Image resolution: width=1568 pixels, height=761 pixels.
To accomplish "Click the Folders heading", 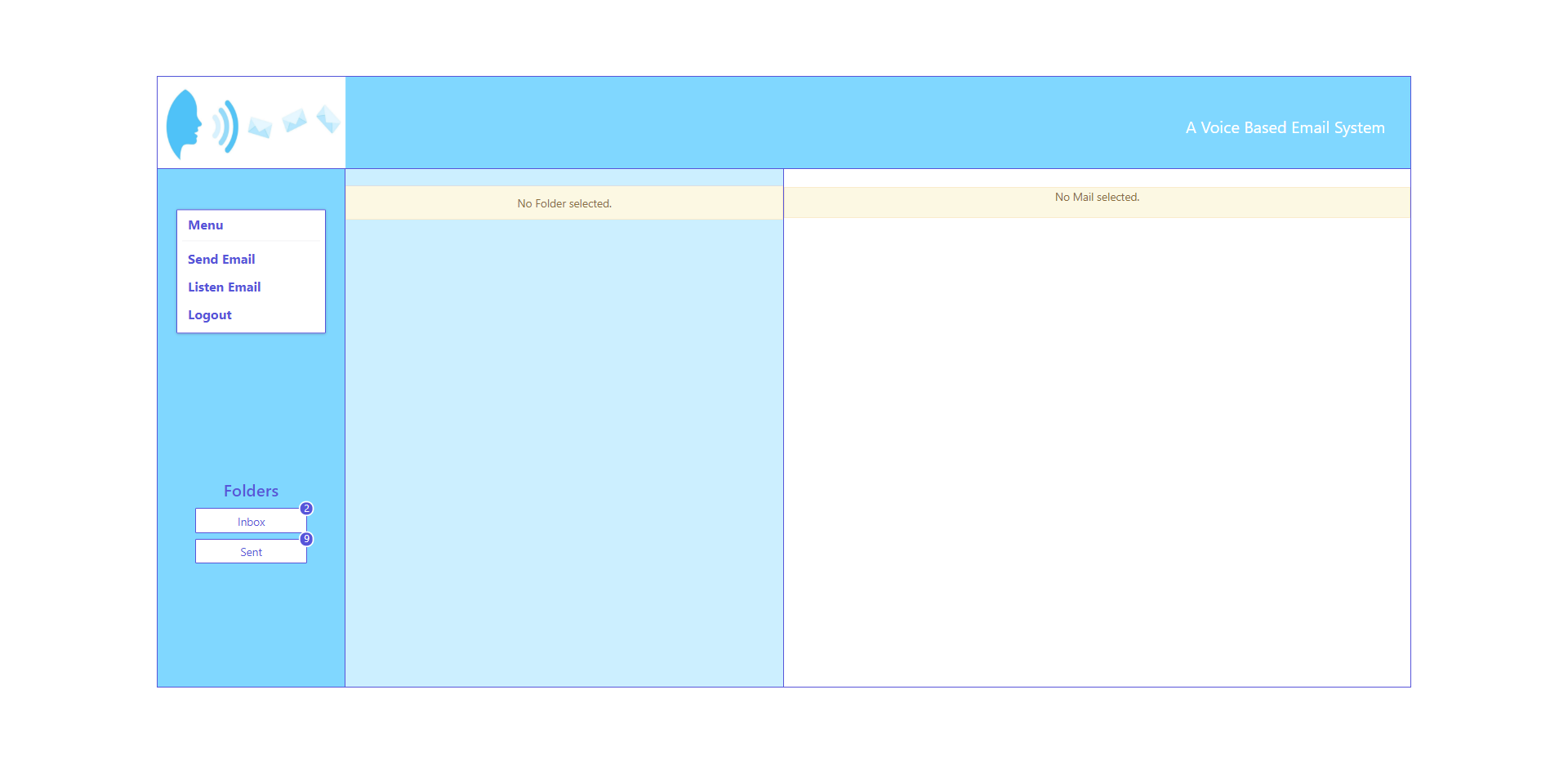I will click(x=251, y=491).
